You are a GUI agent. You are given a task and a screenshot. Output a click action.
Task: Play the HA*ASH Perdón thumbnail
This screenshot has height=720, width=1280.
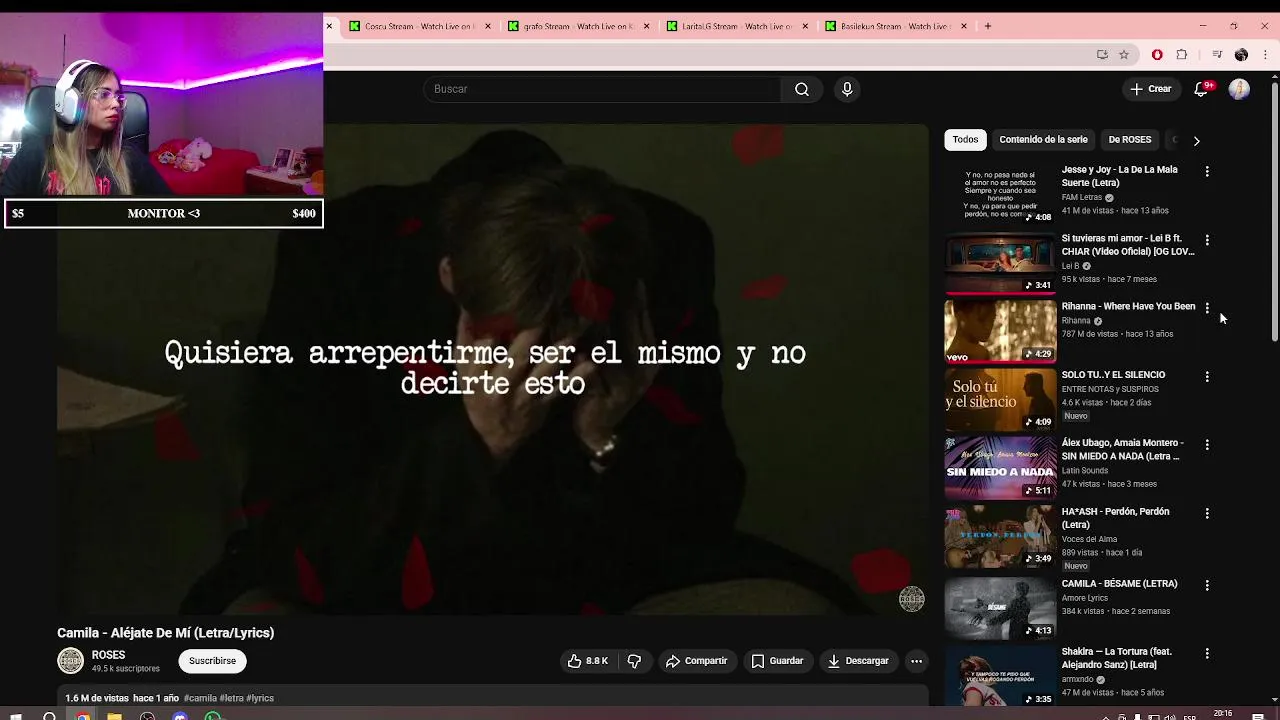[x=1000, y=536]
